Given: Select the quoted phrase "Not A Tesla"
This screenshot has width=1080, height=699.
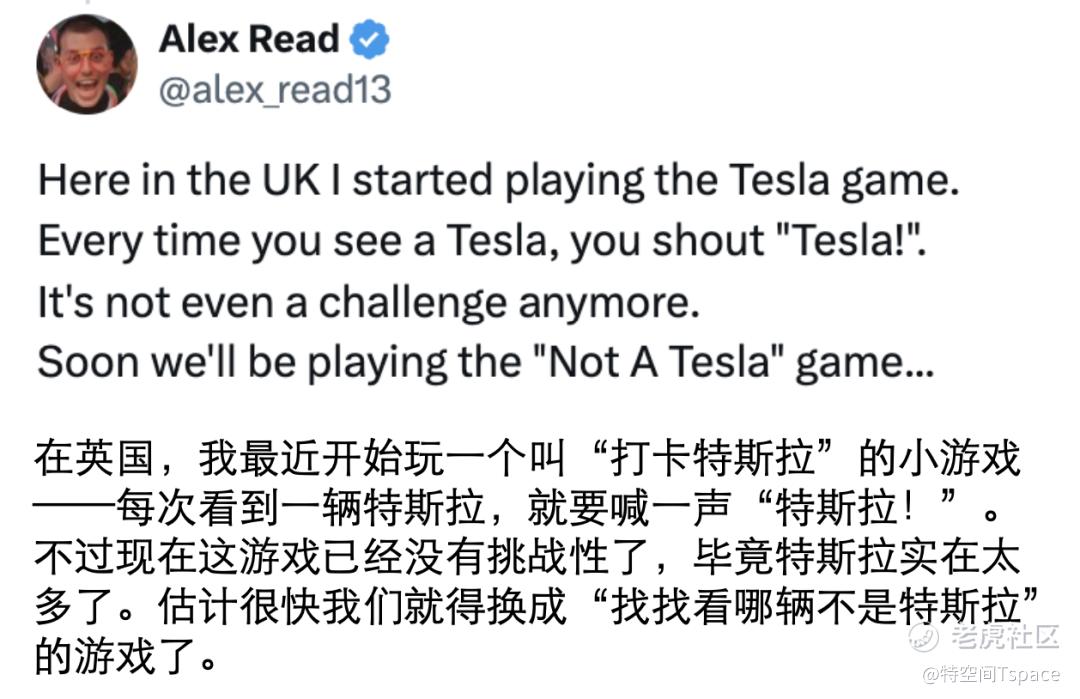Looking at the screenshot, I should tap(662, 363).
